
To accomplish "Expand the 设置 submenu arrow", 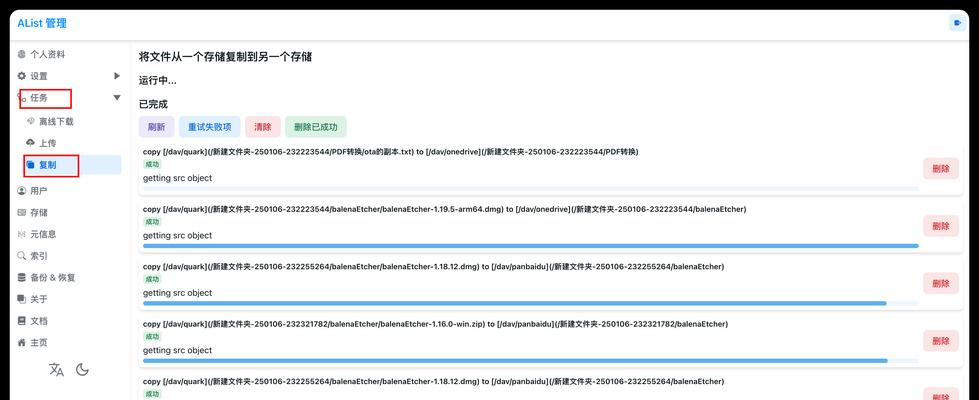I will 117,76.
